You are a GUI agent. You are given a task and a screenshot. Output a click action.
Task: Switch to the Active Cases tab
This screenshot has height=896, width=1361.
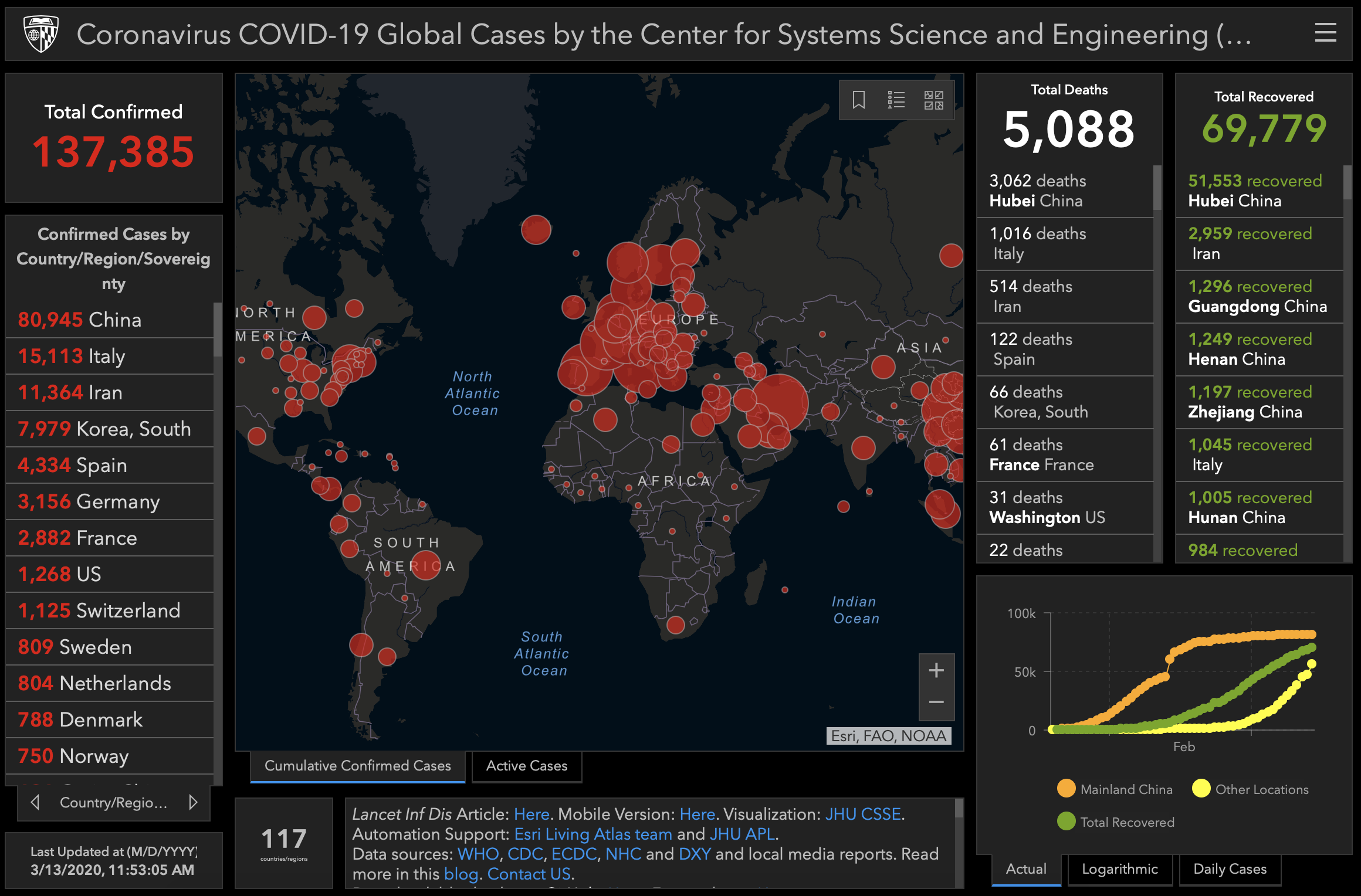tap(526, 766)
